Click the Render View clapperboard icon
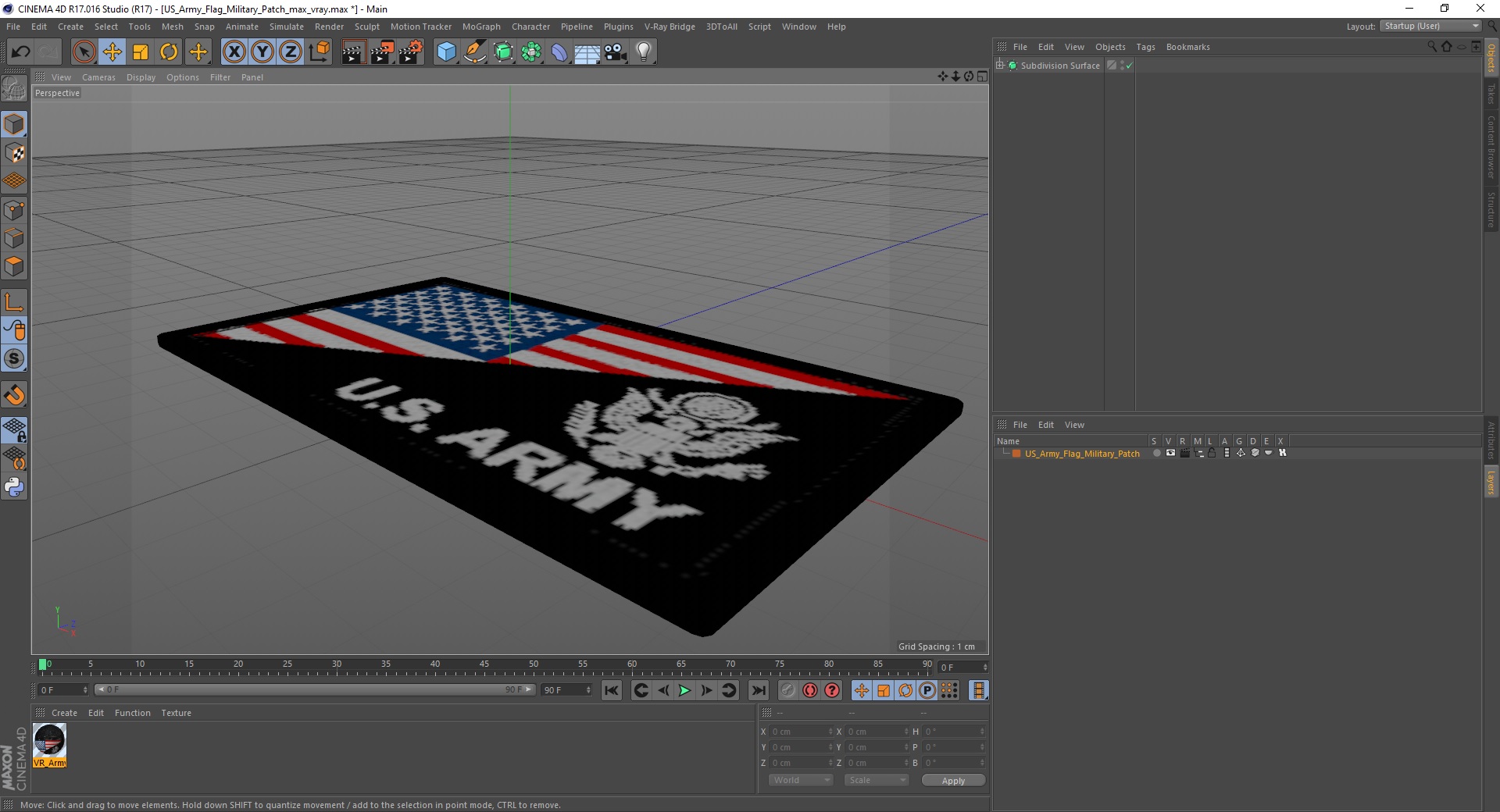The height and width of the screenshot is (812, 1500). point(353,52)
